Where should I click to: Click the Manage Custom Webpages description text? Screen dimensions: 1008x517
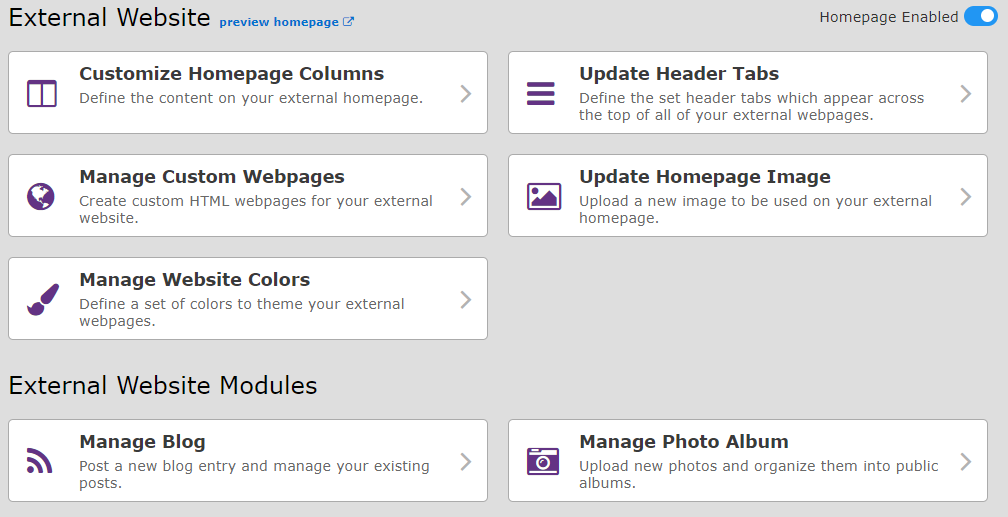pos(256,210)
